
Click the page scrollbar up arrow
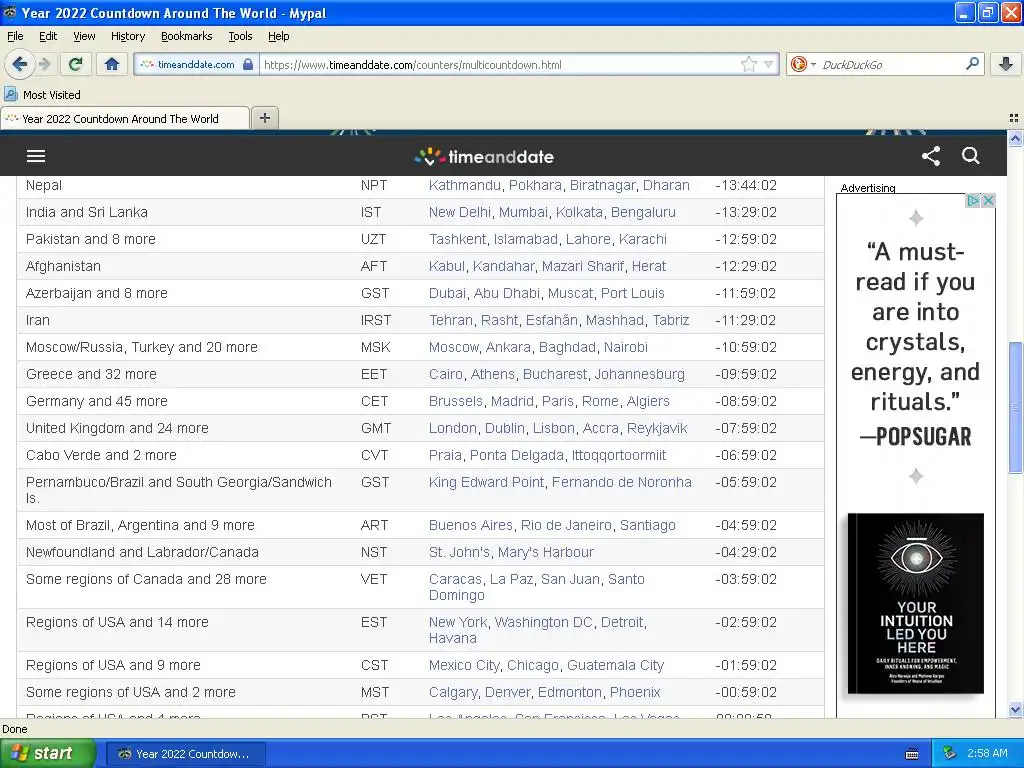1015,138
